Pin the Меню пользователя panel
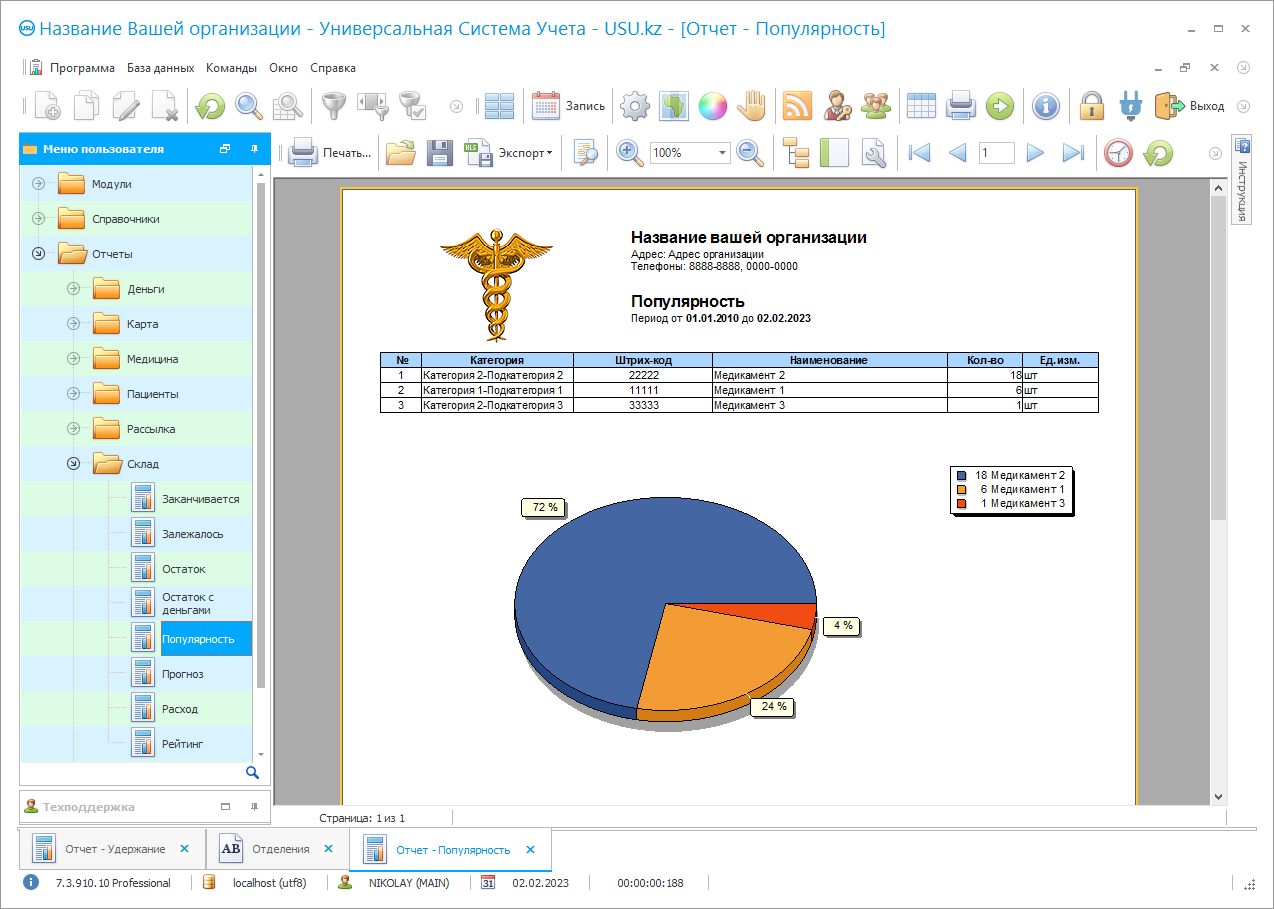The height and width of the screenshot is (909, 1274). point(254,149)
